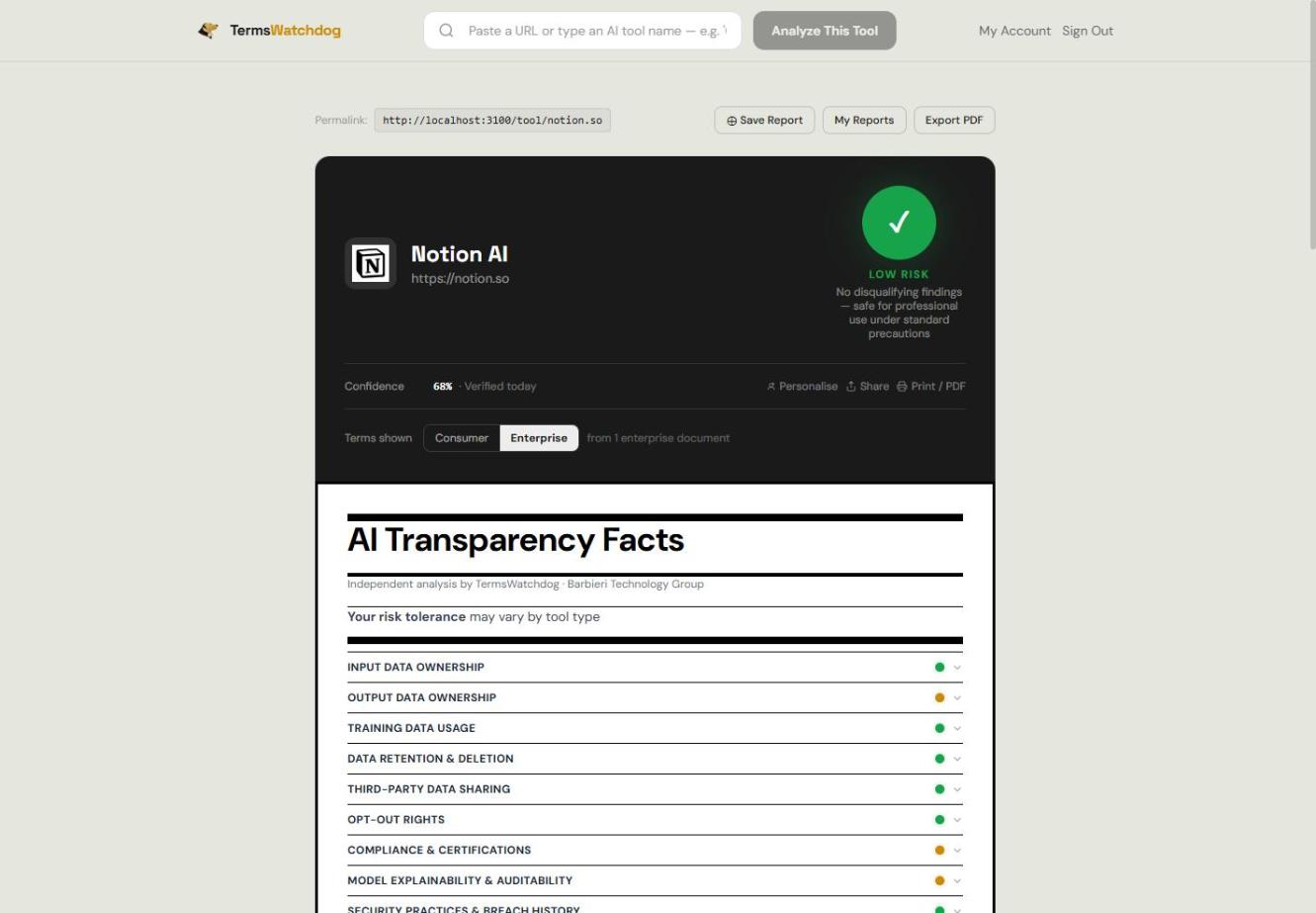The image size is (1316, 913).
Task: Focus the AI tool search input
Action: click(x=582, y=31)
